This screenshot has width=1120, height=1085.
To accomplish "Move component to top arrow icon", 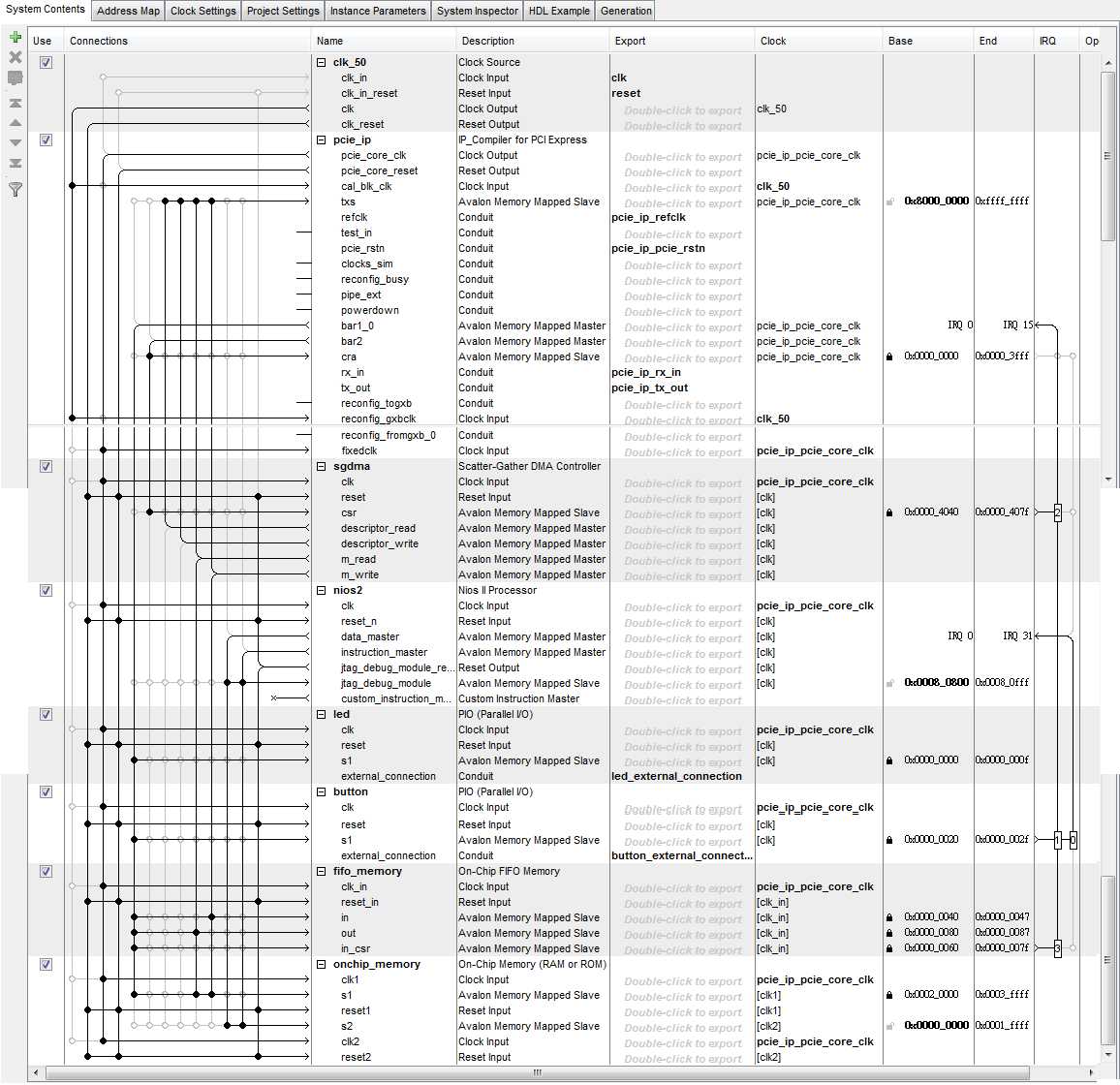I will coord(15,104).
